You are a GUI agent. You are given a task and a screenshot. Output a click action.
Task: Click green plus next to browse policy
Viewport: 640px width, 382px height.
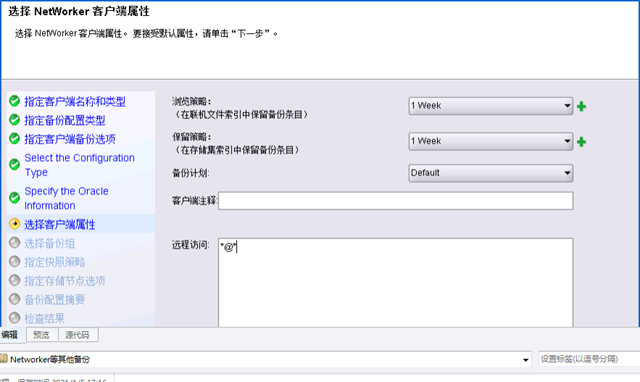(x=581, y=107)
